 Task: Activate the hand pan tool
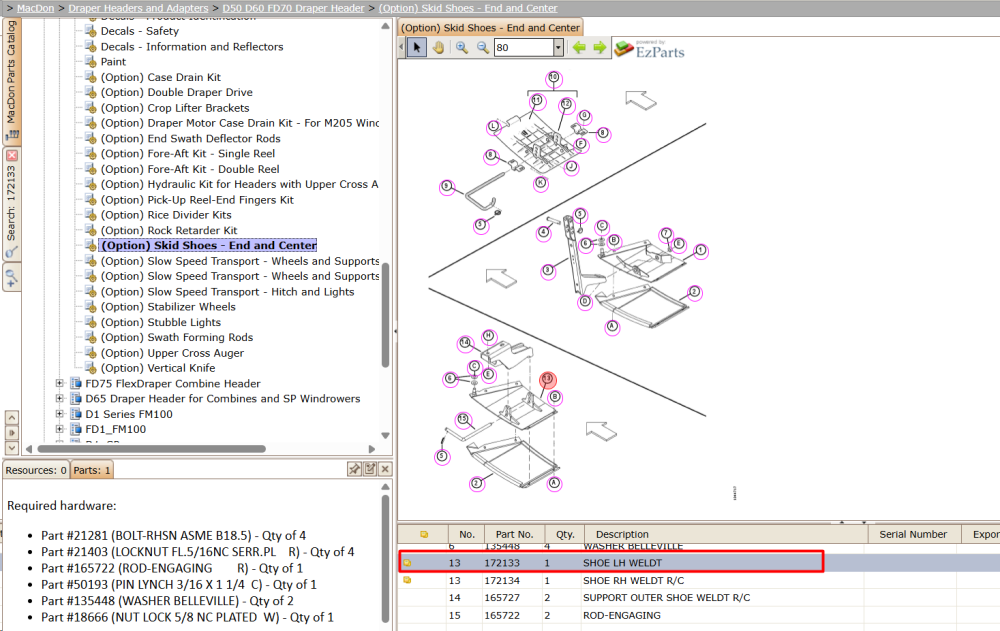pos(439,47)
